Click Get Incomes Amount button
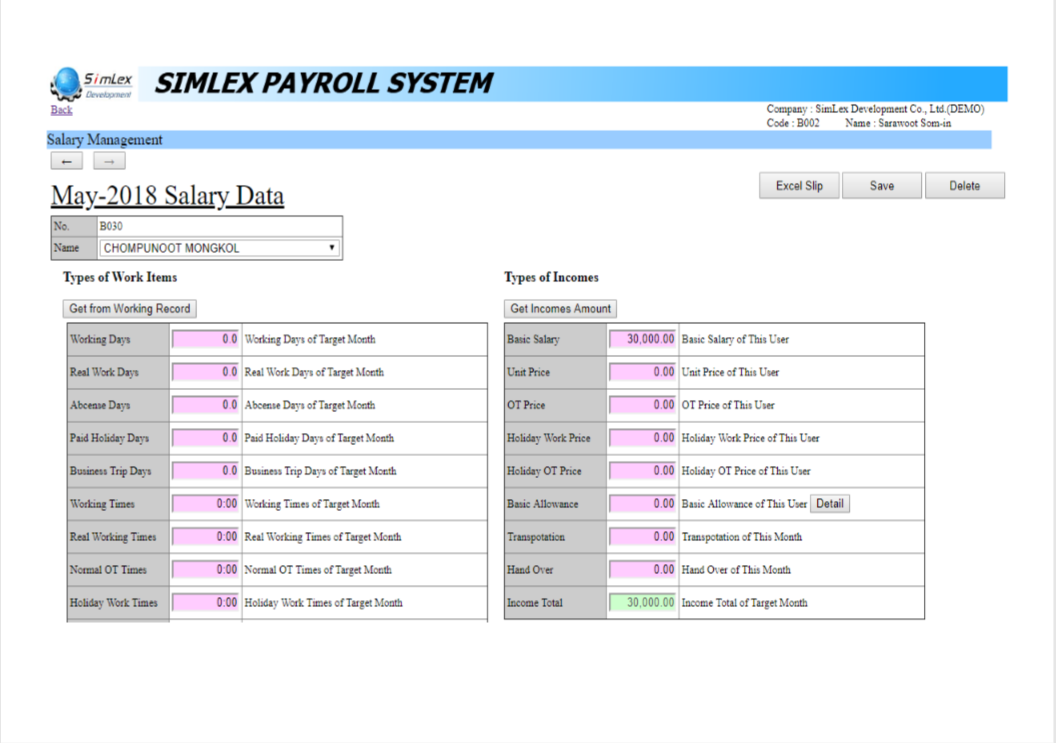The image size is (1056, 743). [560, 309]
